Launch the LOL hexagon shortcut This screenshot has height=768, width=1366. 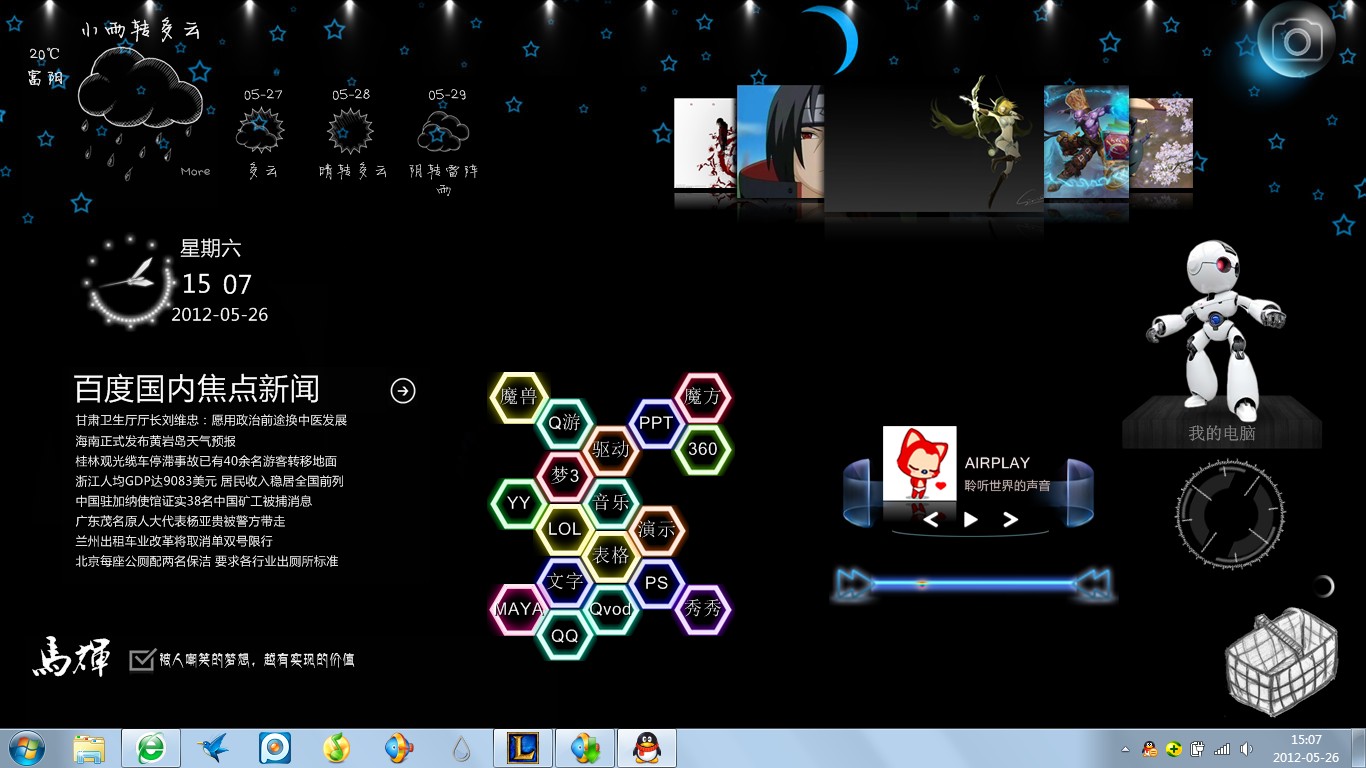point(564,529)
